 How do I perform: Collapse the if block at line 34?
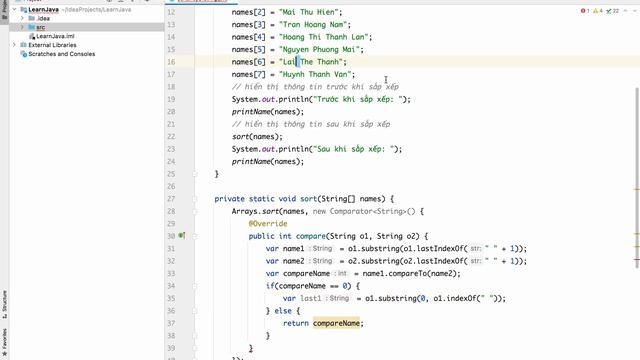[195, 286]
